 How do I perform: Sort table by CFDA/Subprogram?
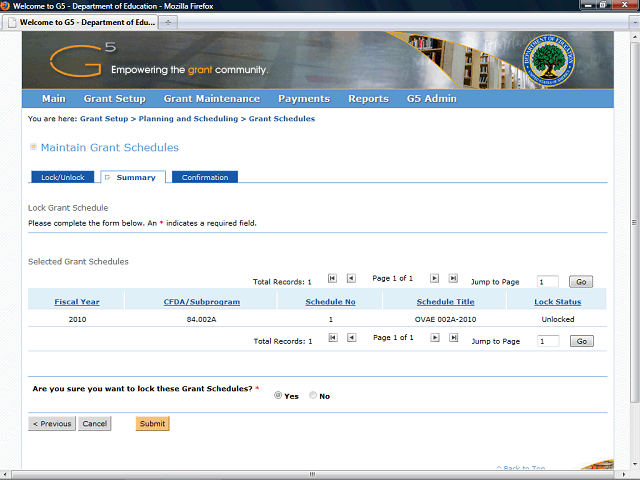point(202,302)
